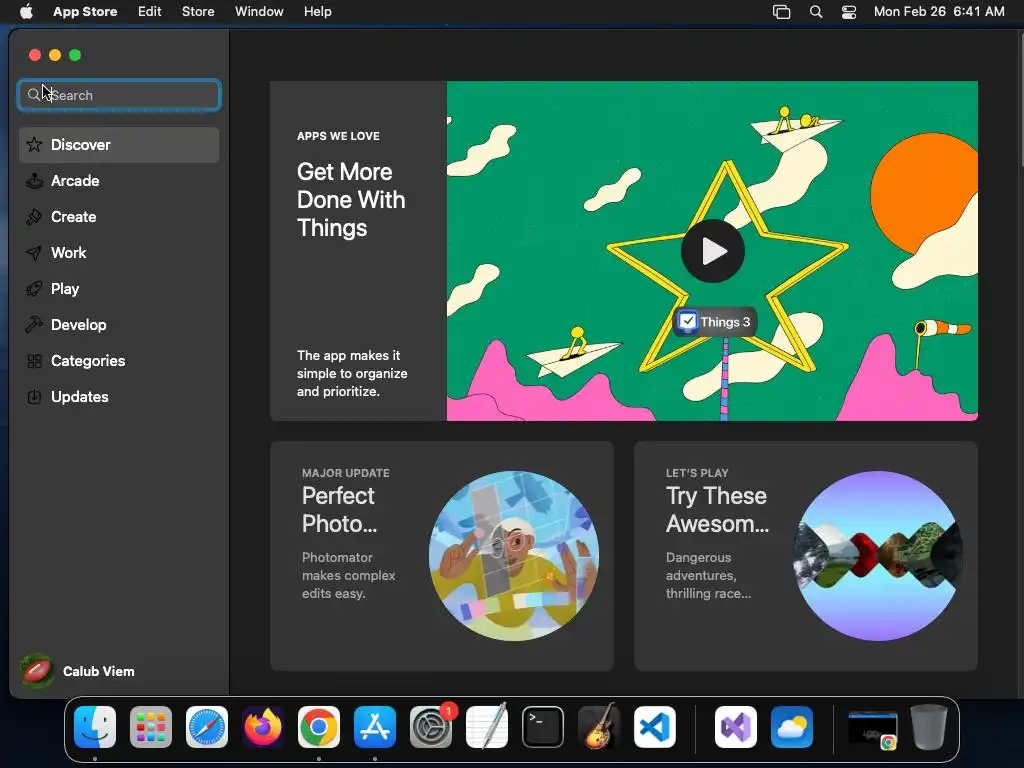Open the Discover section star icon
This screenshot has width=1024, height=768.
[34, 144]
